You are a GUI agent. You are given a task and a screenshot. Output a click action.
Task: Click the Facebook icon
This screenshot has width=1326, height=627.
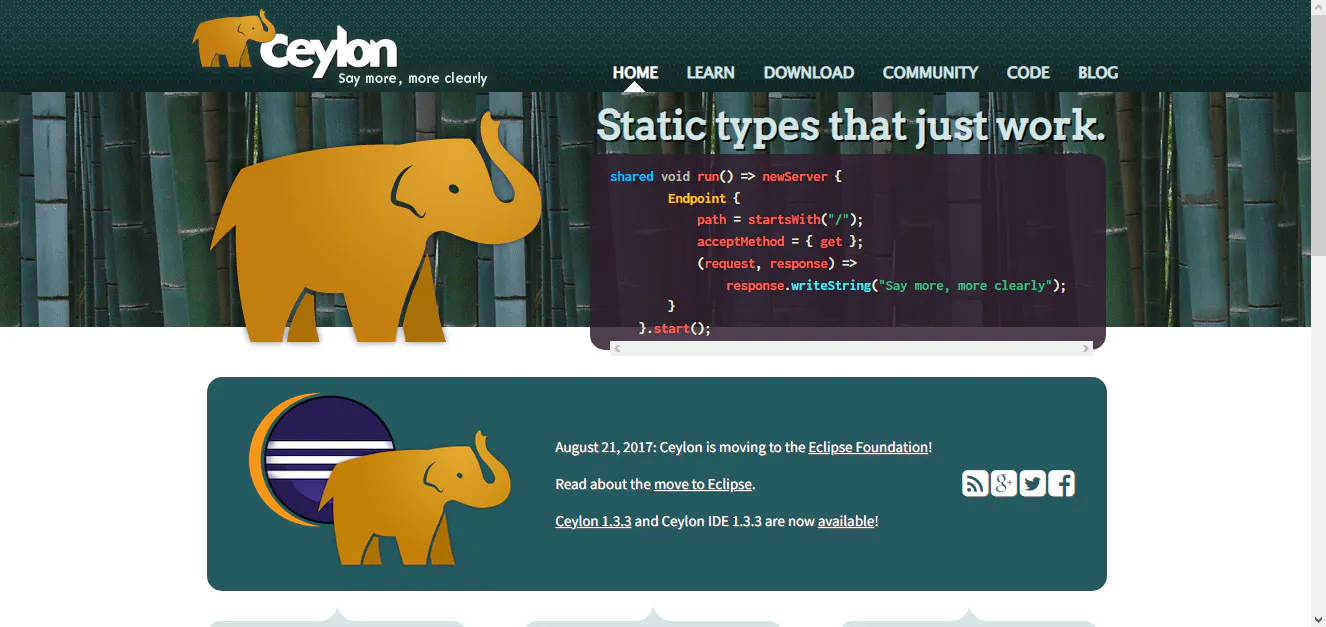[1061, 483]
